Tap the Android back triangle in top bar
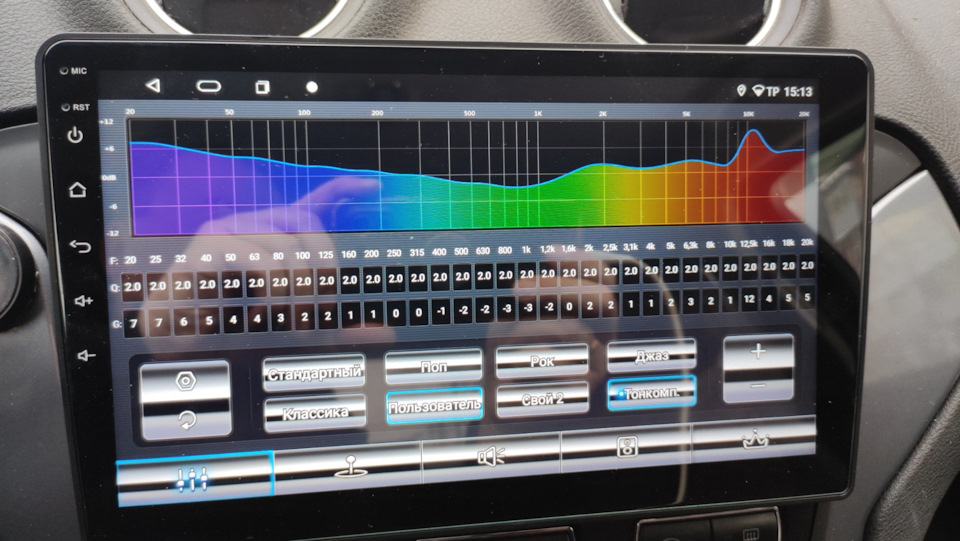Screen dimensions: 960x541 pos(153,85)
